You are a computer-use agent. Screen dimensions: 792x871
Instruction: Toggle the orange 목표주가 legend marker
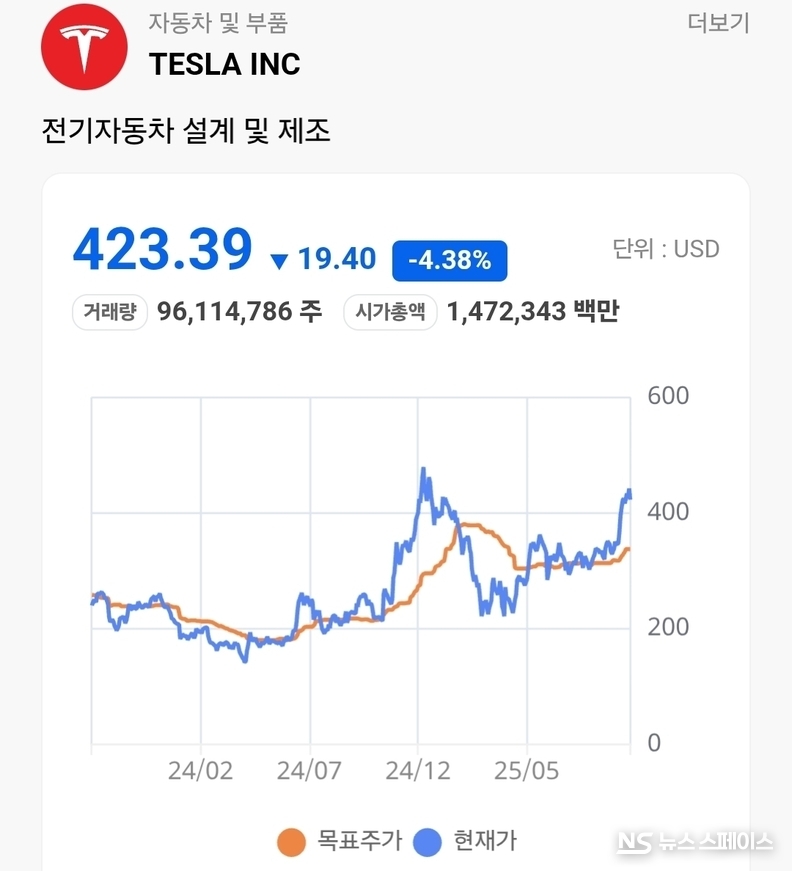tap(292, 842)
